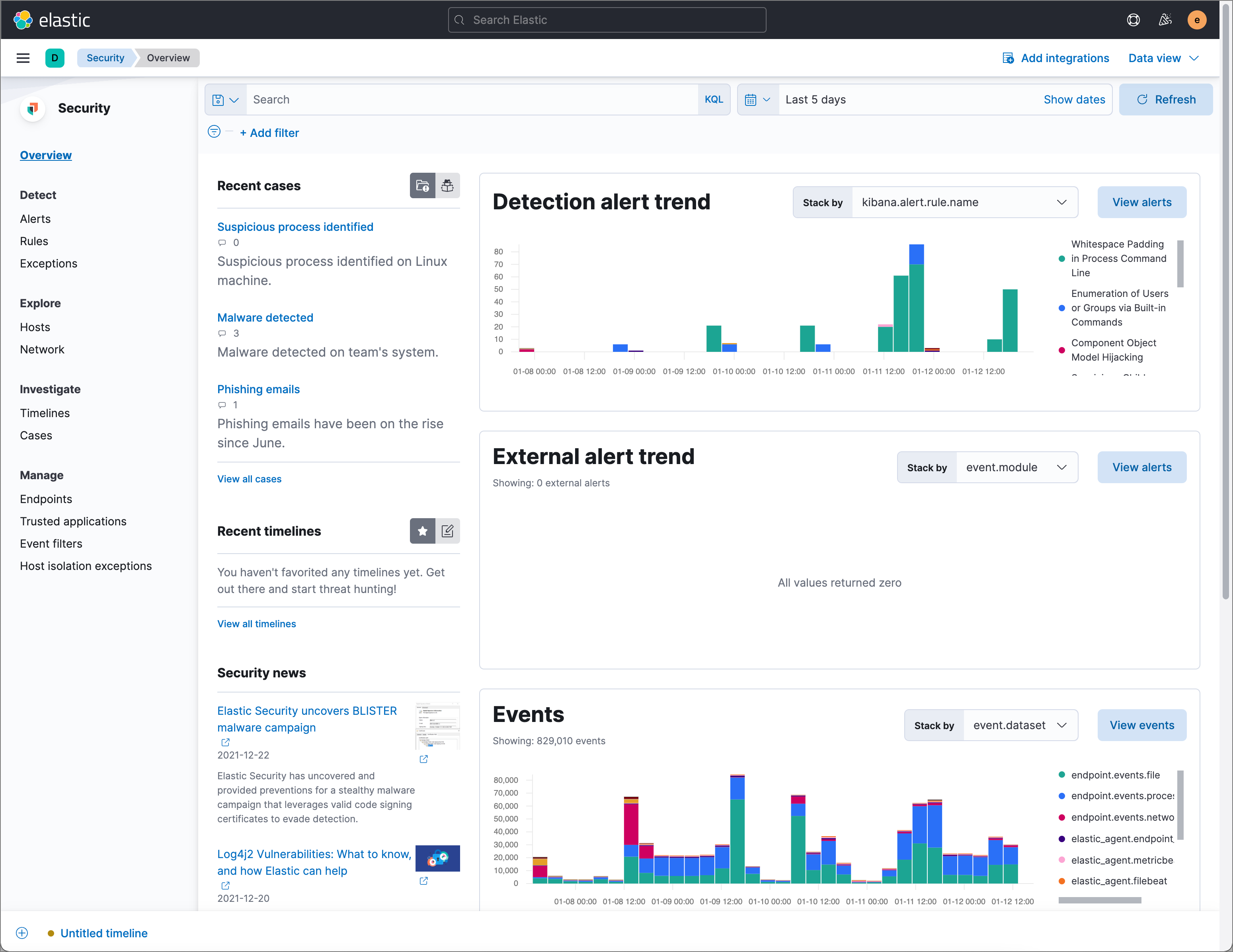Click View all cases link
The height and width of the screenshot is (952, 1233).
249,478
